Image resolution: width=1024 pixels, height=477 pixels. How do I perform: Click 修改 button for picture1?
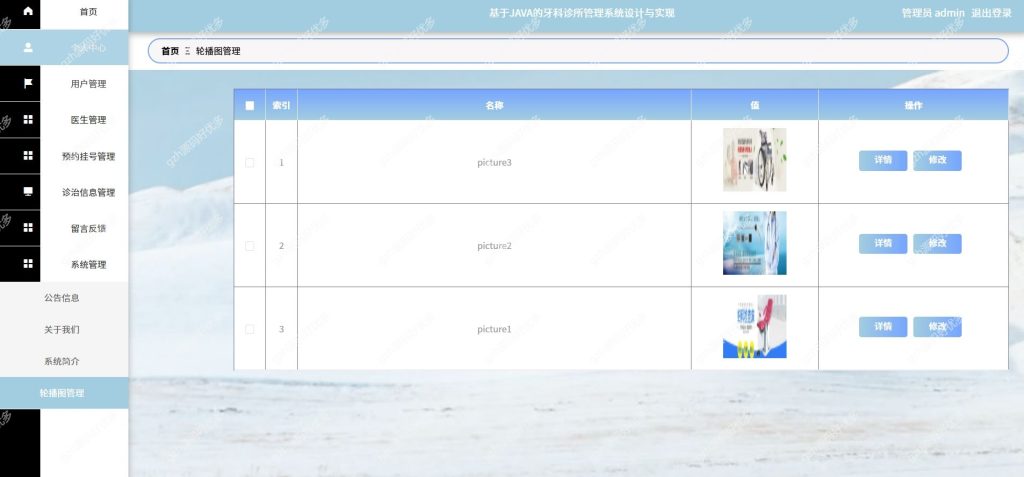[937, 327]
